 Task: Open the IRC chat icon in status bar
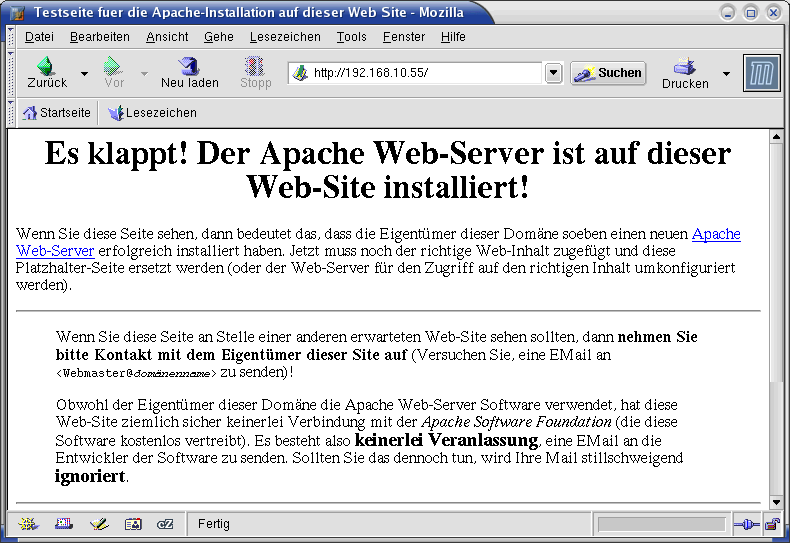tap(165, 524)
